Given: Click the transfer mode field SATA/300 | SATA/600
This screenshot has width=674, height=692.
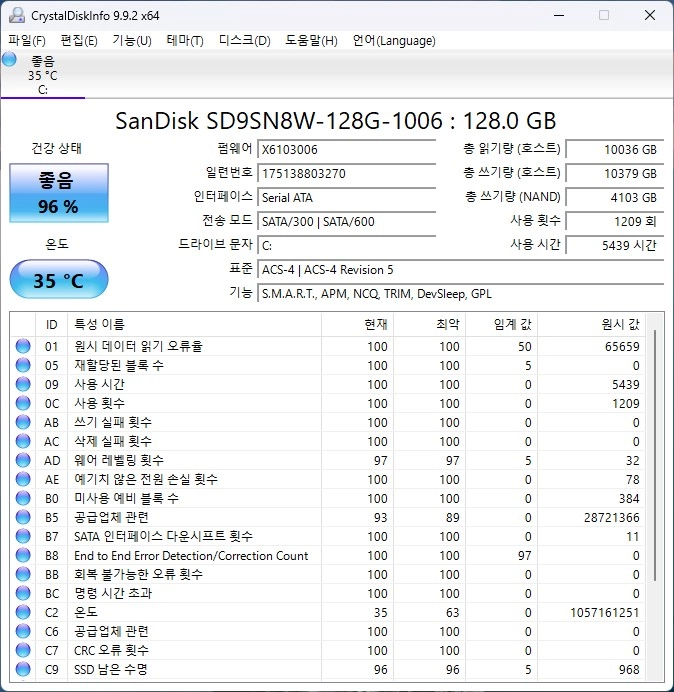Looking at the screenshot, I should [346, 221].
